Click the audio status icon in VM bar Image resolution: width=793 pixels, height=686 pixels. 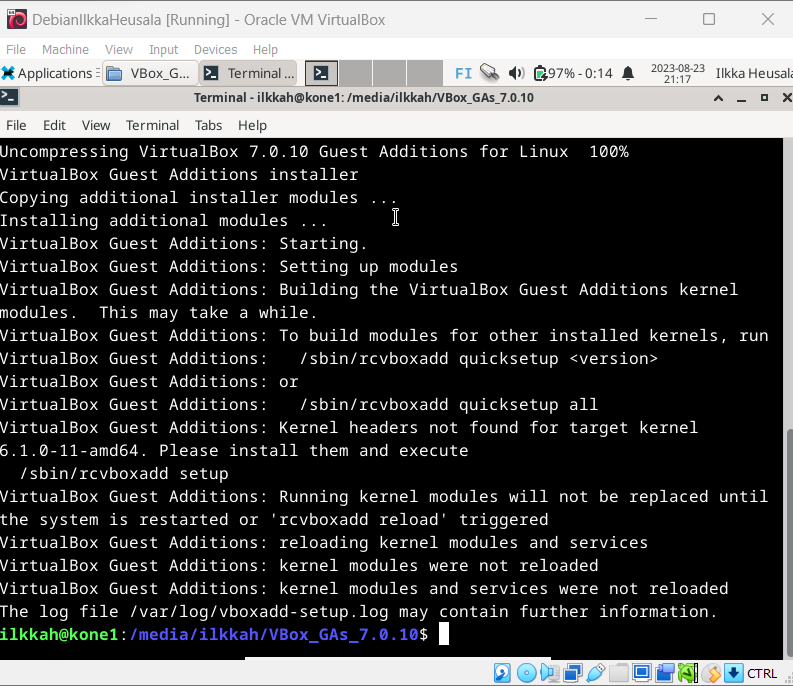coord(549,673)
